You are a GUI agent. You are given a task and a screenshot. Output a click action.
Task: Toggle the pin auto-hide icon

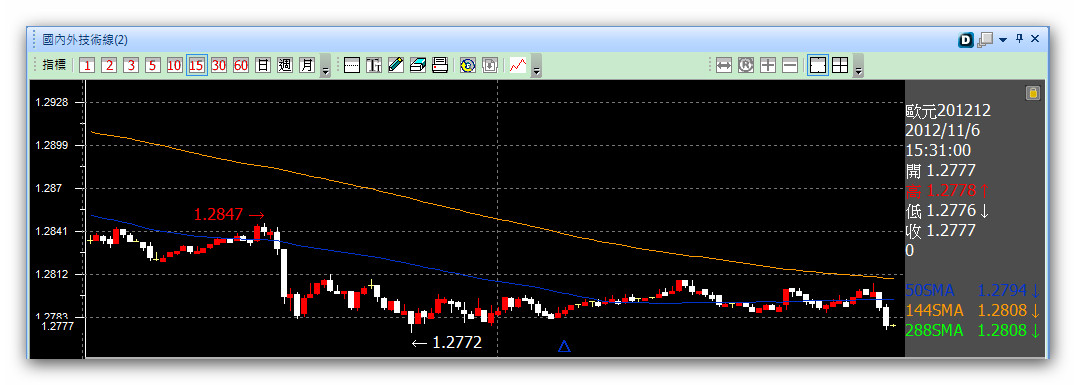pos(1020,39)
